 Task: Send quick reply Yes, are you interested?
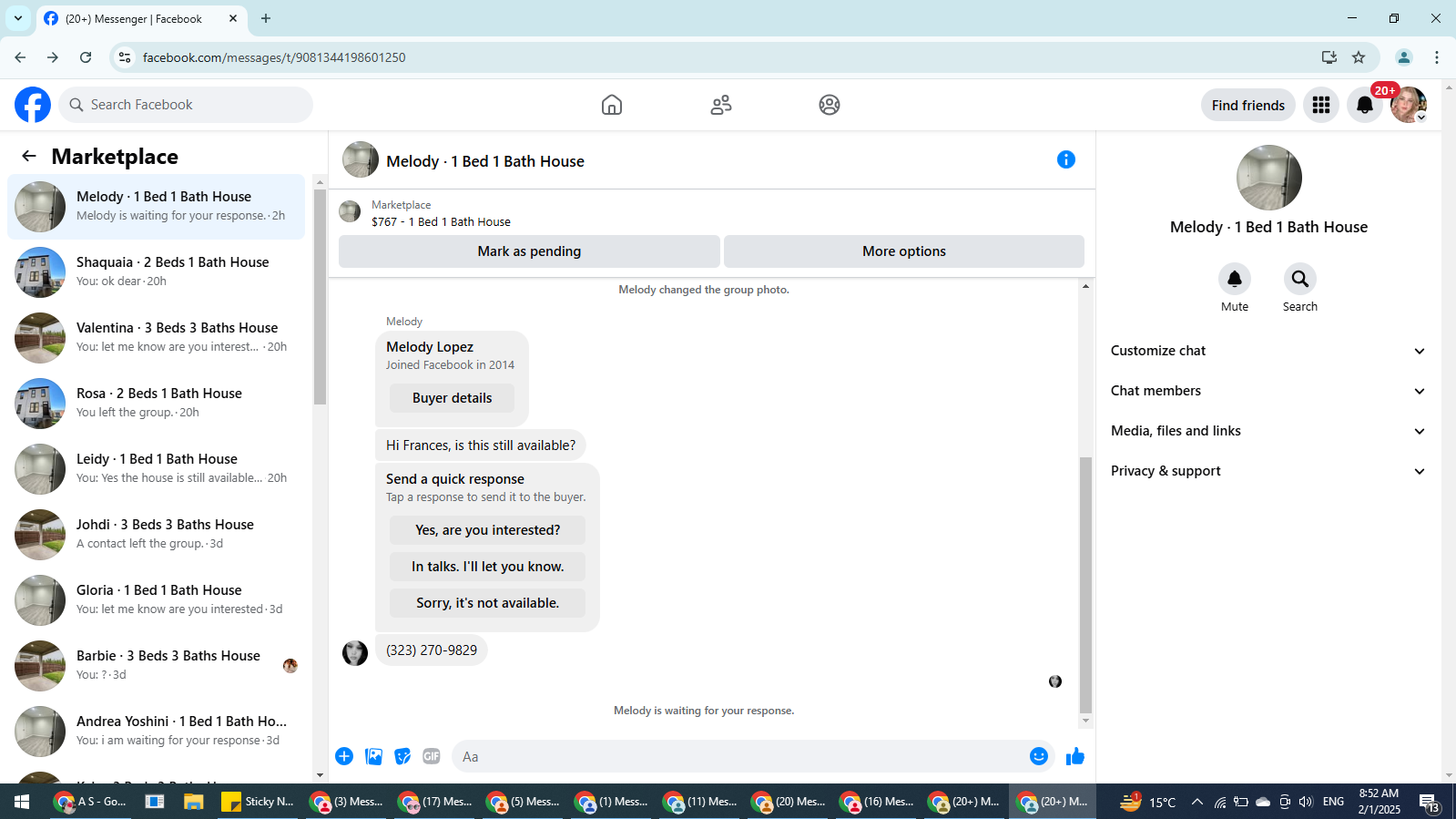(487, 530)
